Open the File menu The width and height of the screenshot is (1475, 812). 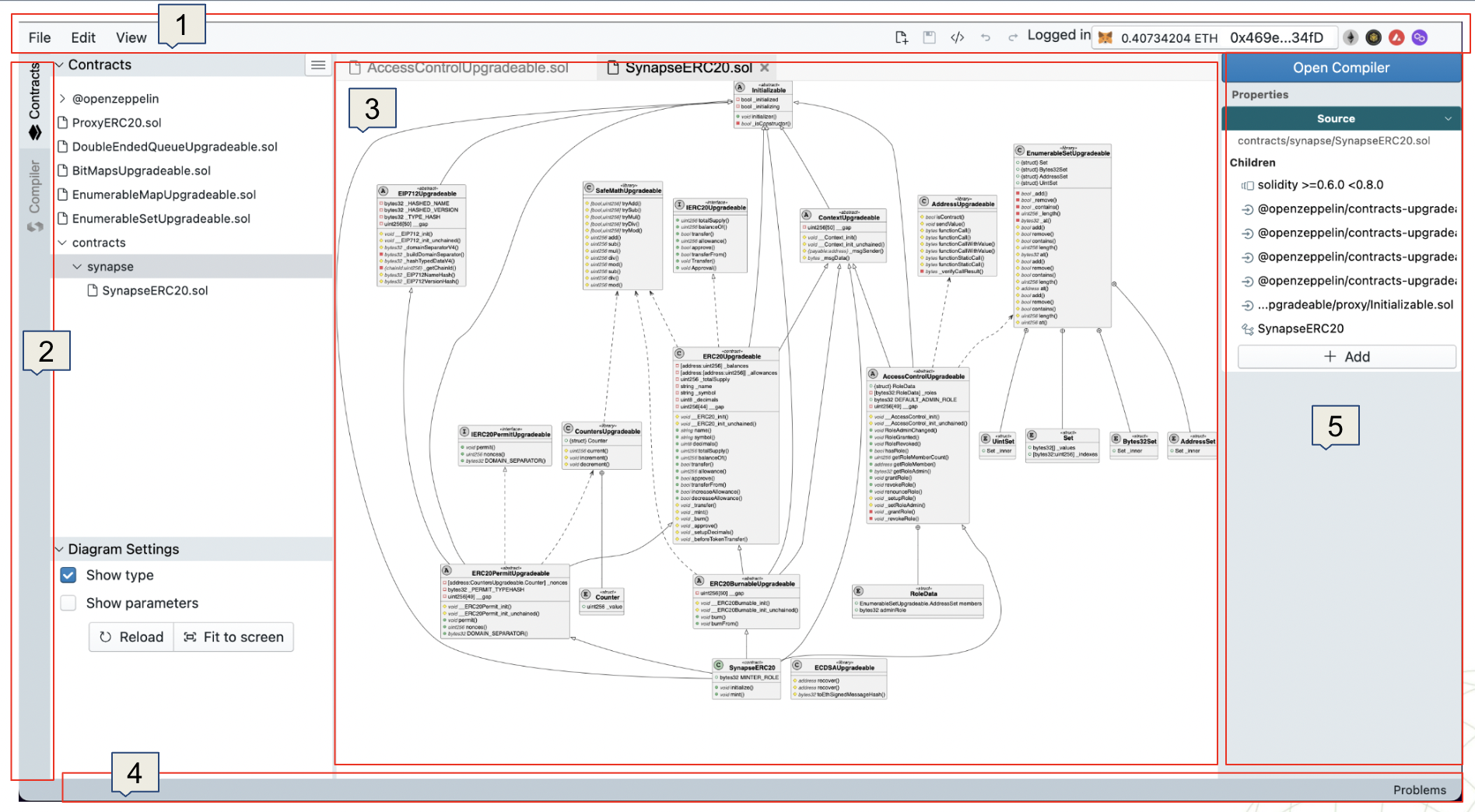point(40,37)
